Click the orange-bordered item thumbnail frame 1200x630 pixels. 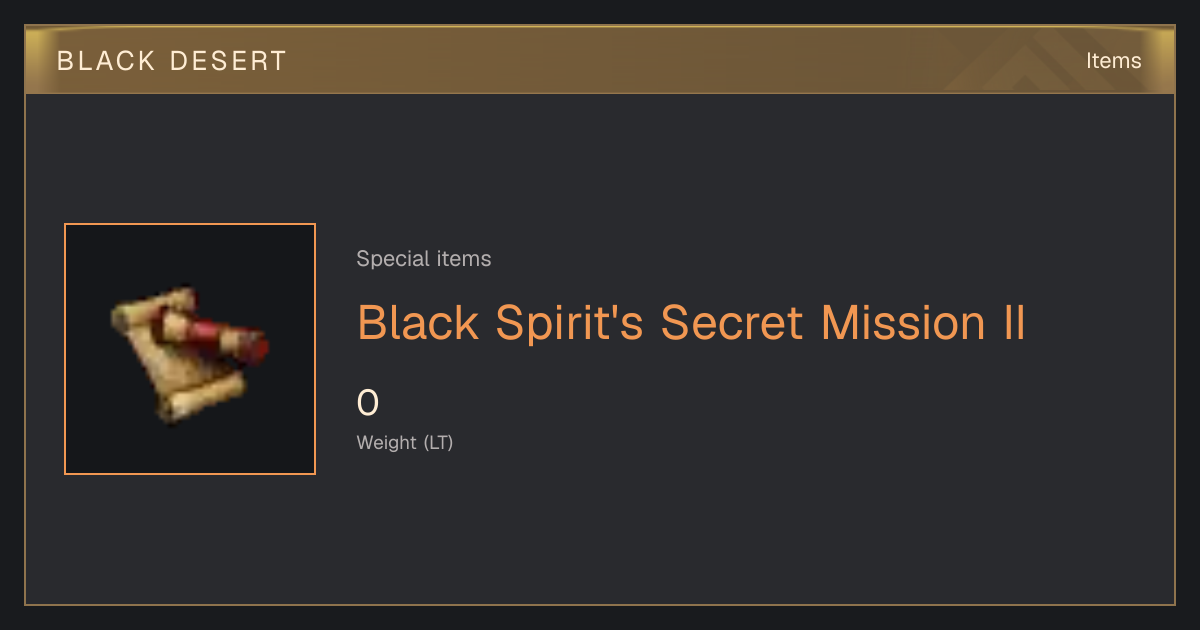tap(190, 349)
